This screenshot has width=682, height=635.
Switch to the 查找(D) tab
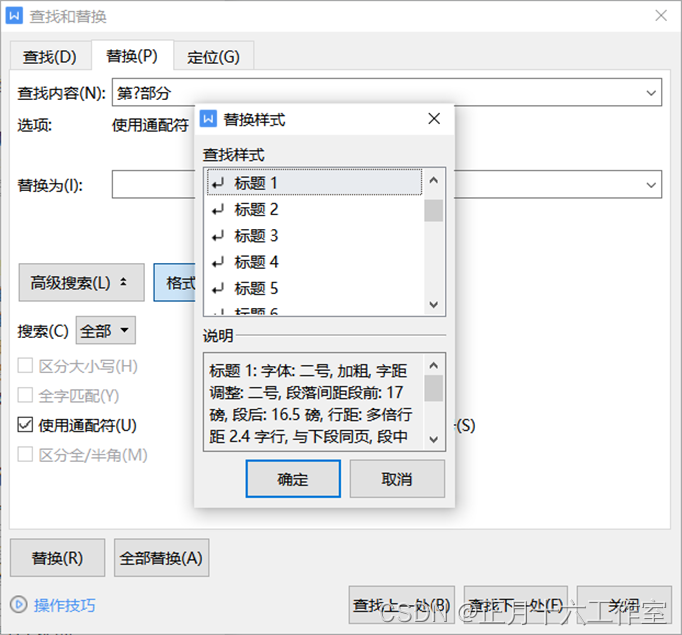tap(50, 56)
